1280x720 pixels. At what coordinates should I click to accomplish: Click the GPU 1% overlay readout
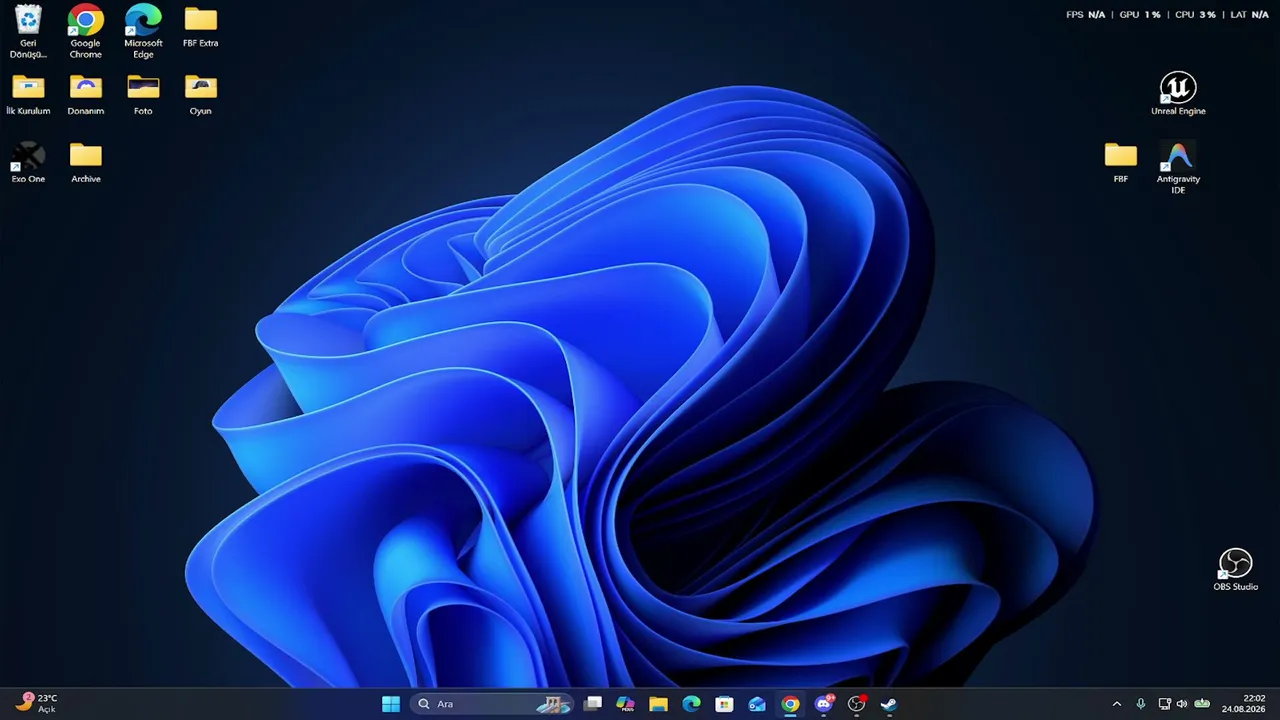pyautogui.click(x=1140, y=15)
